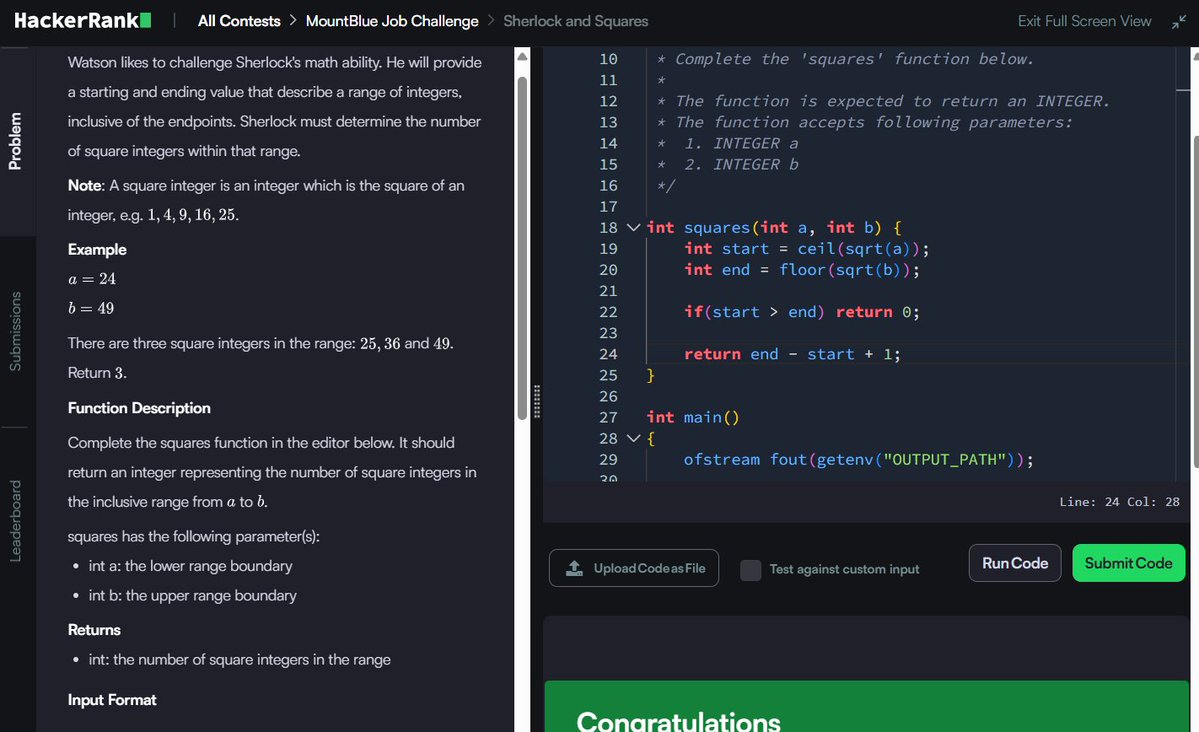Click the 'a = 24' example value
Viewport: 1199px width, 732px height.
click(x=92, y=279)
